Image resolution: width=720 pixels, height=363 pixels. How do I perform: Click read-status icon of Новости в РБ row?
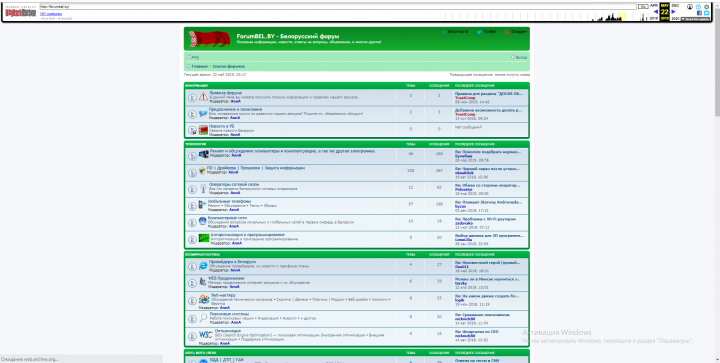(192, 131)
